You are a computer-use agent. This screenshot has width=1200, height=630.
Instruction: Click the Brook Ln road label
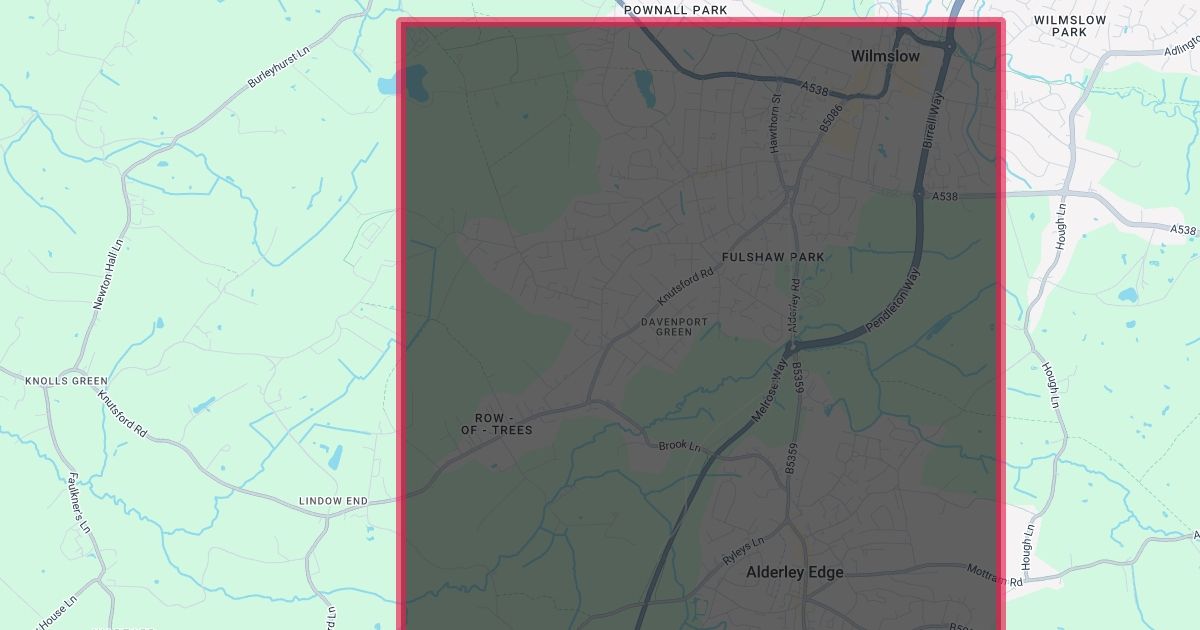680,445
